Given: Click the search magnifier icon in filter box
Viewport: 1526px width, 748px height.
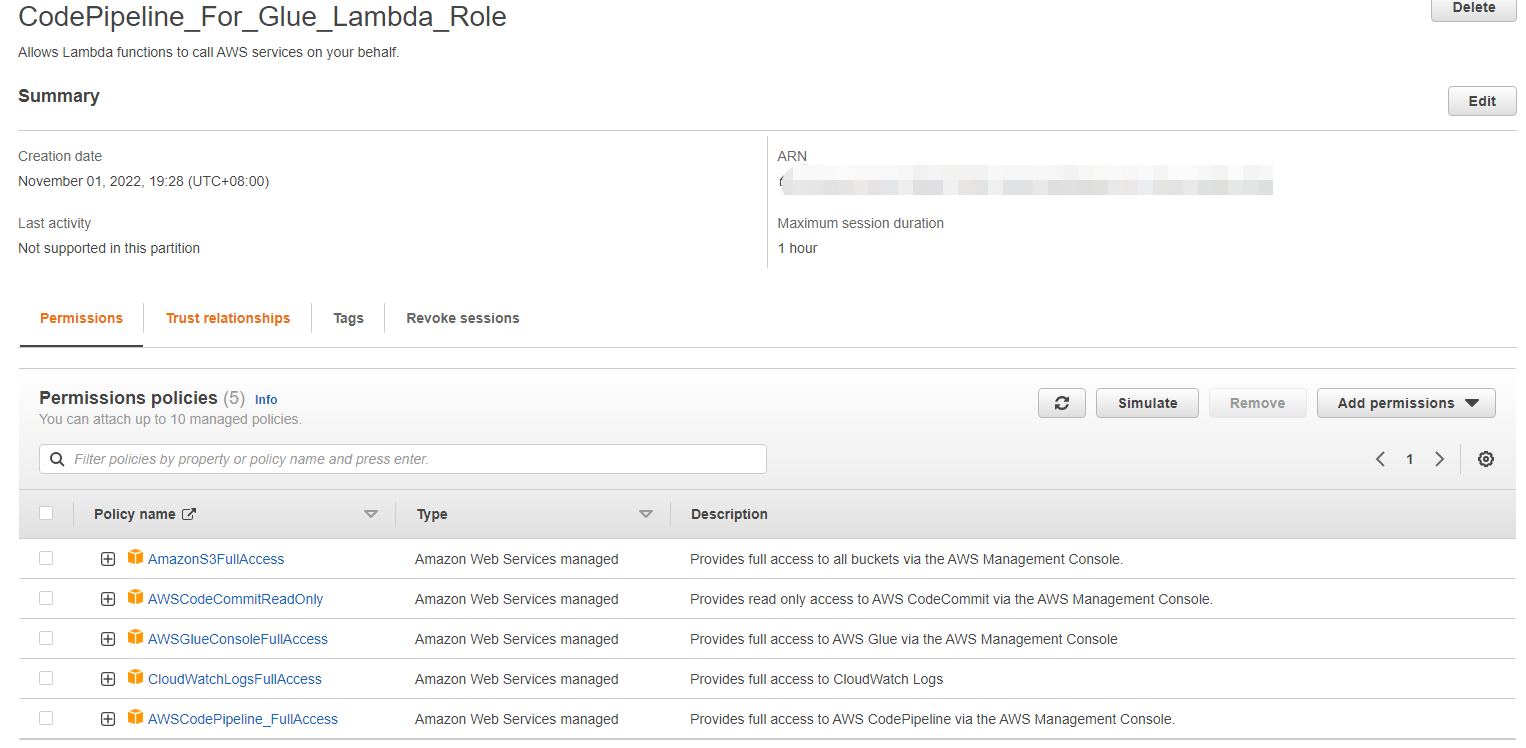Looking at the screenshot, I should pyautogui.click(x=57, y=459).
